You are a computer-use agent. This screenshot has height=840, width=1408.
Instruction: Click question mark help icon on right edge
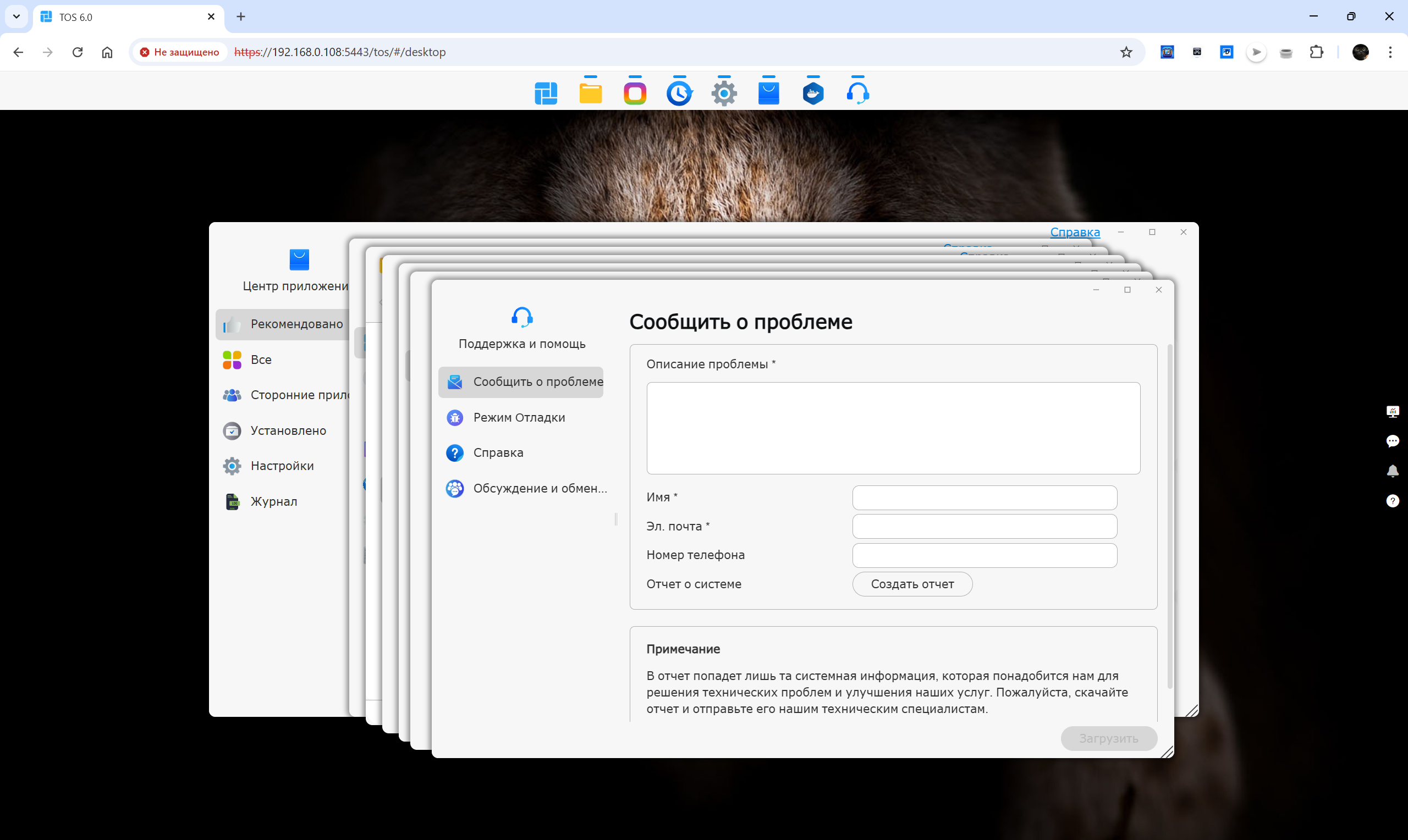coord(1392,501)
